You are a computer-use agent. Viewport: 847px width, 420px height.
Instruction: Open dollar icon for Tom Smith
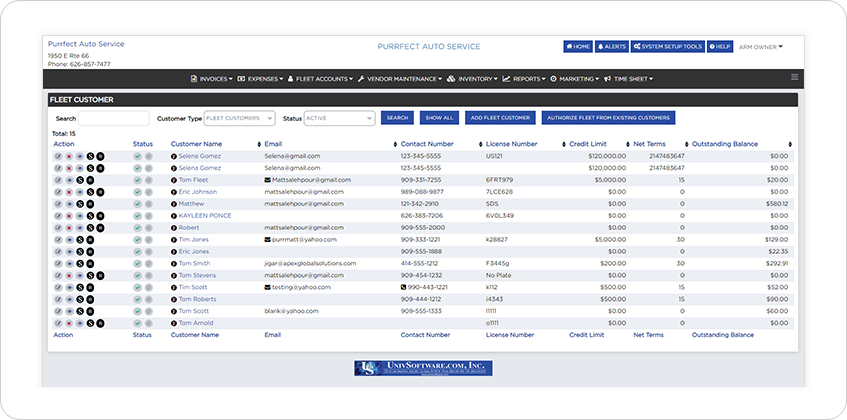(80, 263)
